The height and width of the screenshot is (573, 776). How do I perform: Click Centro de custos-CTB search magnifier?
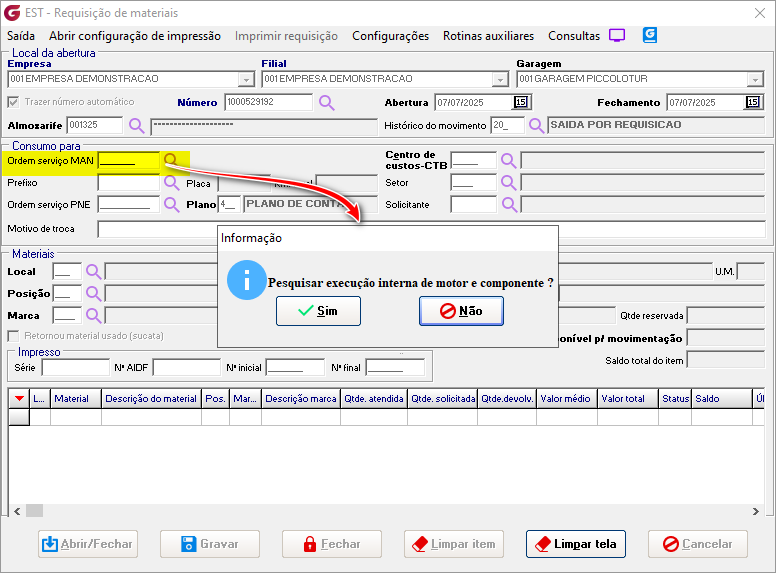(x=508, y=160)
